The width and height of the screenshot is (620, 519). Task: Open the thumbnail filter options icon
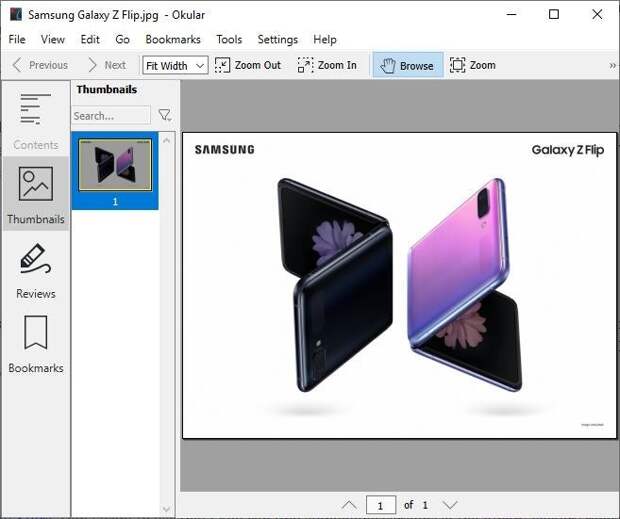tap(164, 115)
